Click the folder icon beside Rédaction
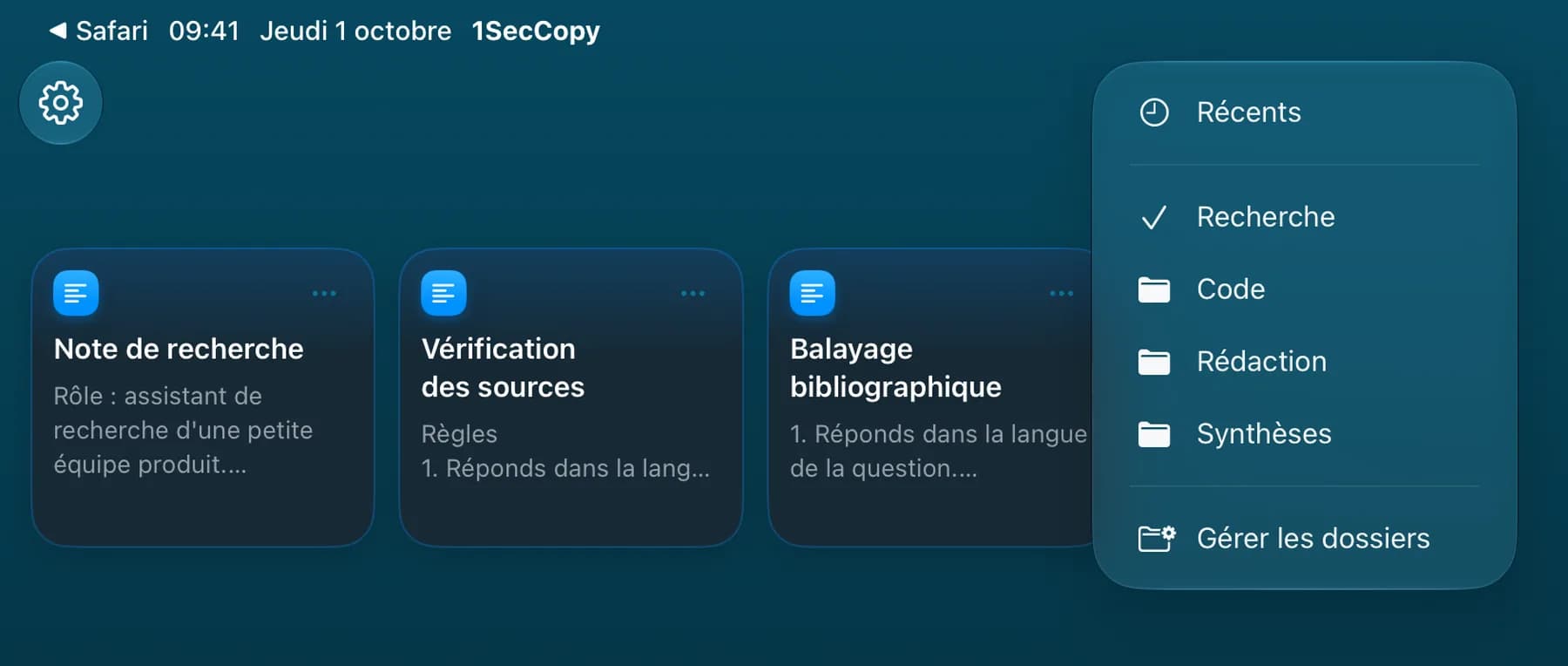The height and width of the screenshot is (666, 1568). (1154, 362)
